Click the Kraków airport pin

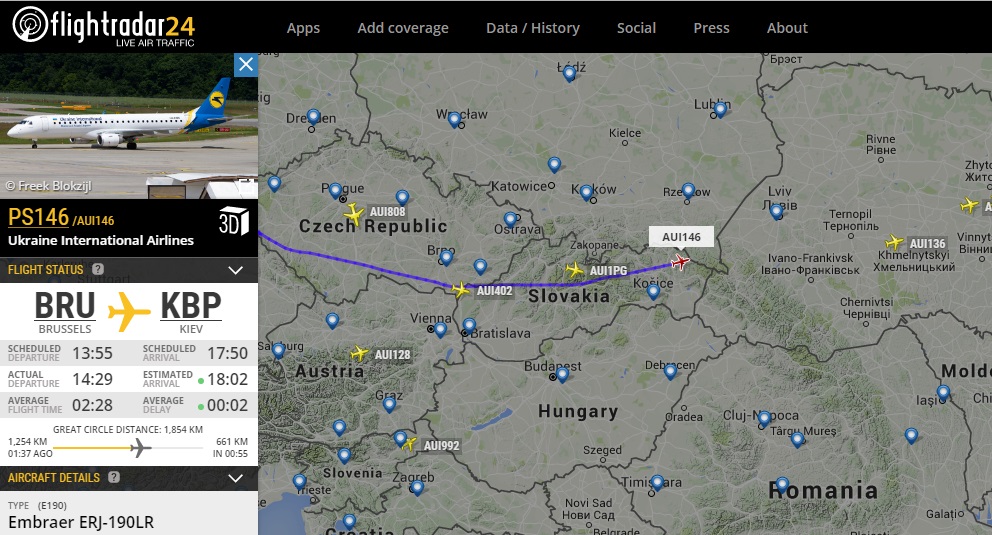586,192
